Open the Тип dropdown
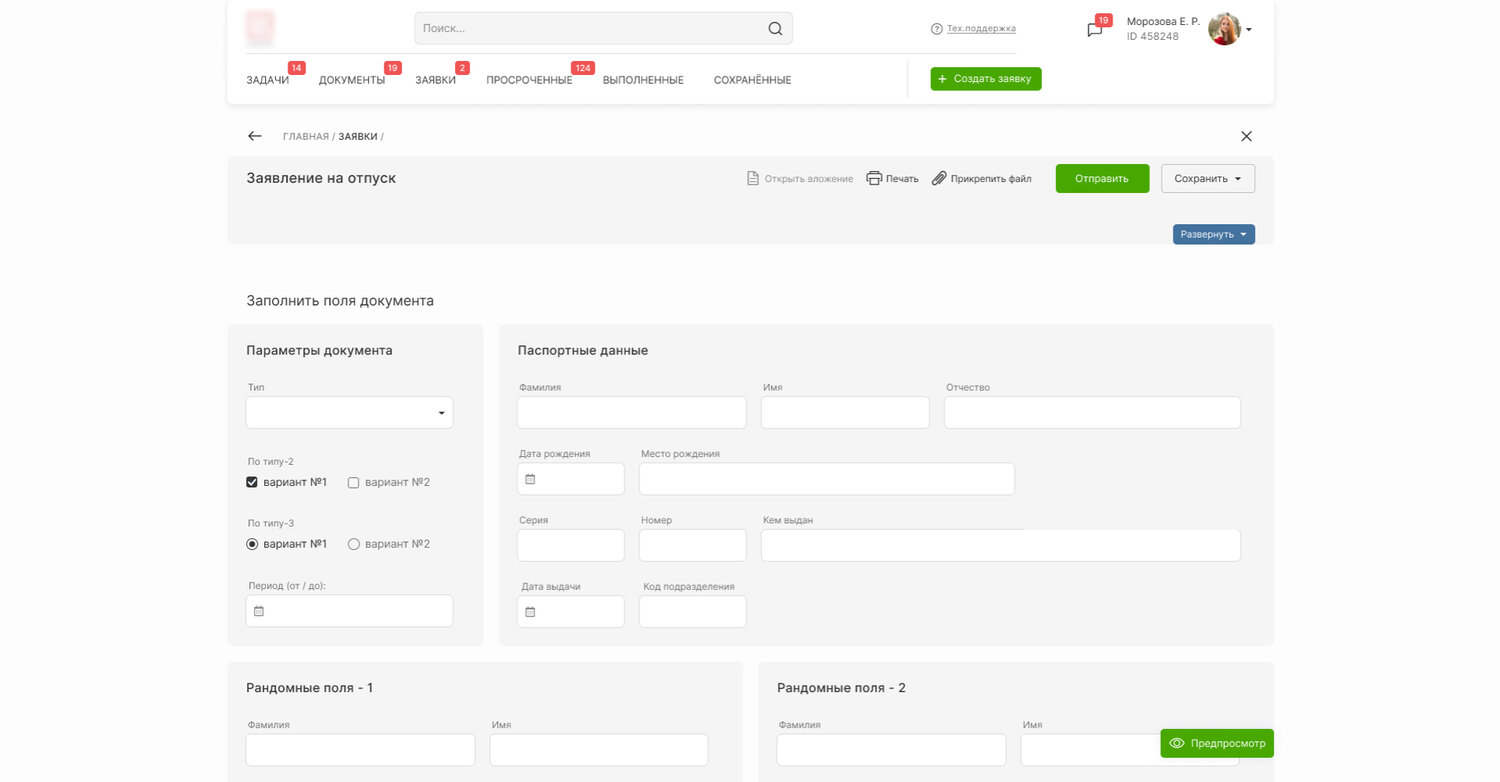The width and height of the screenshot is (1500, 782). click(349, 413)
